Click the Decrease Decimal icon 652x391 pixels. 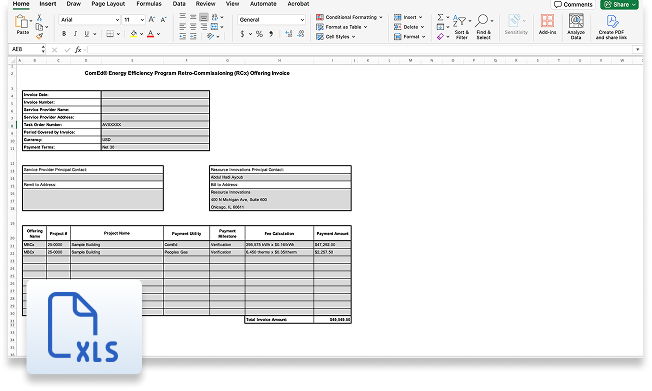(x=301, y=34)
